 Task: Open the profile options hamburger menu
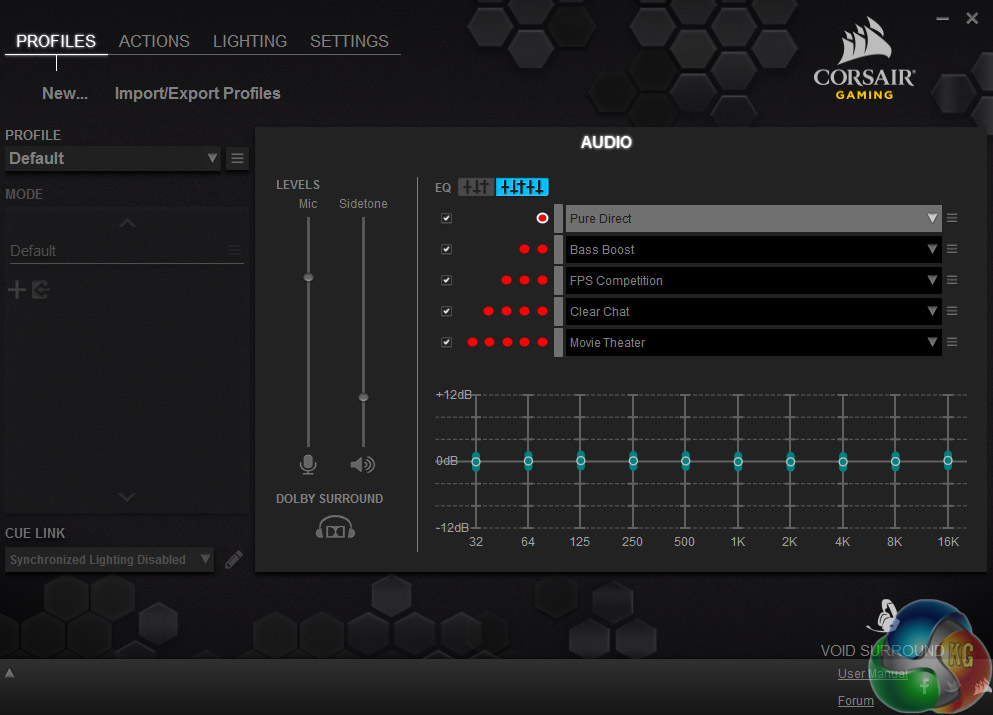[x=236, y=158]
